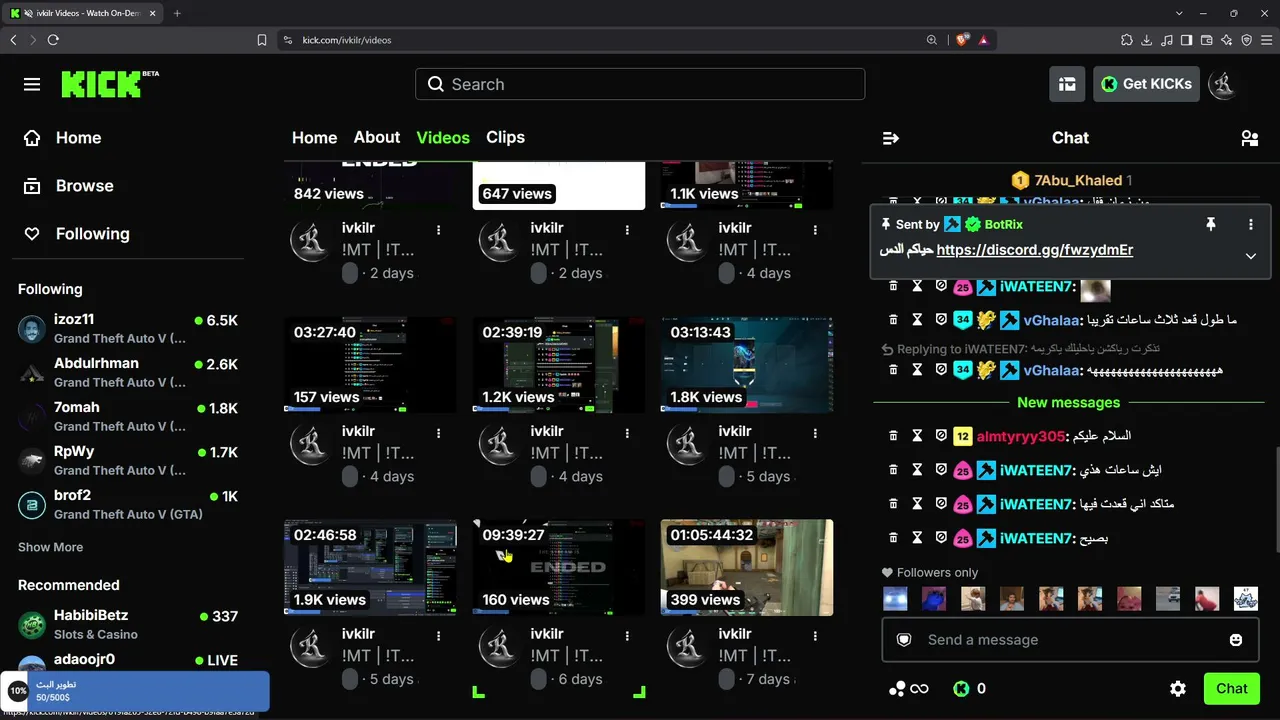Open options for the 1.2K views video
Viewport: 1280px width, 720px height.
[627, 433]
